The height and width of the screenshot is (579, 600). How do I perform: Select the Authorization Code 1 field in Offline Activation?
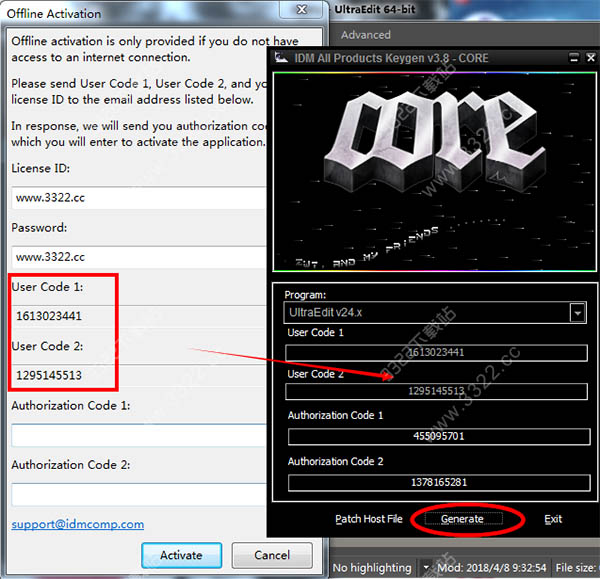pos(140,435)
